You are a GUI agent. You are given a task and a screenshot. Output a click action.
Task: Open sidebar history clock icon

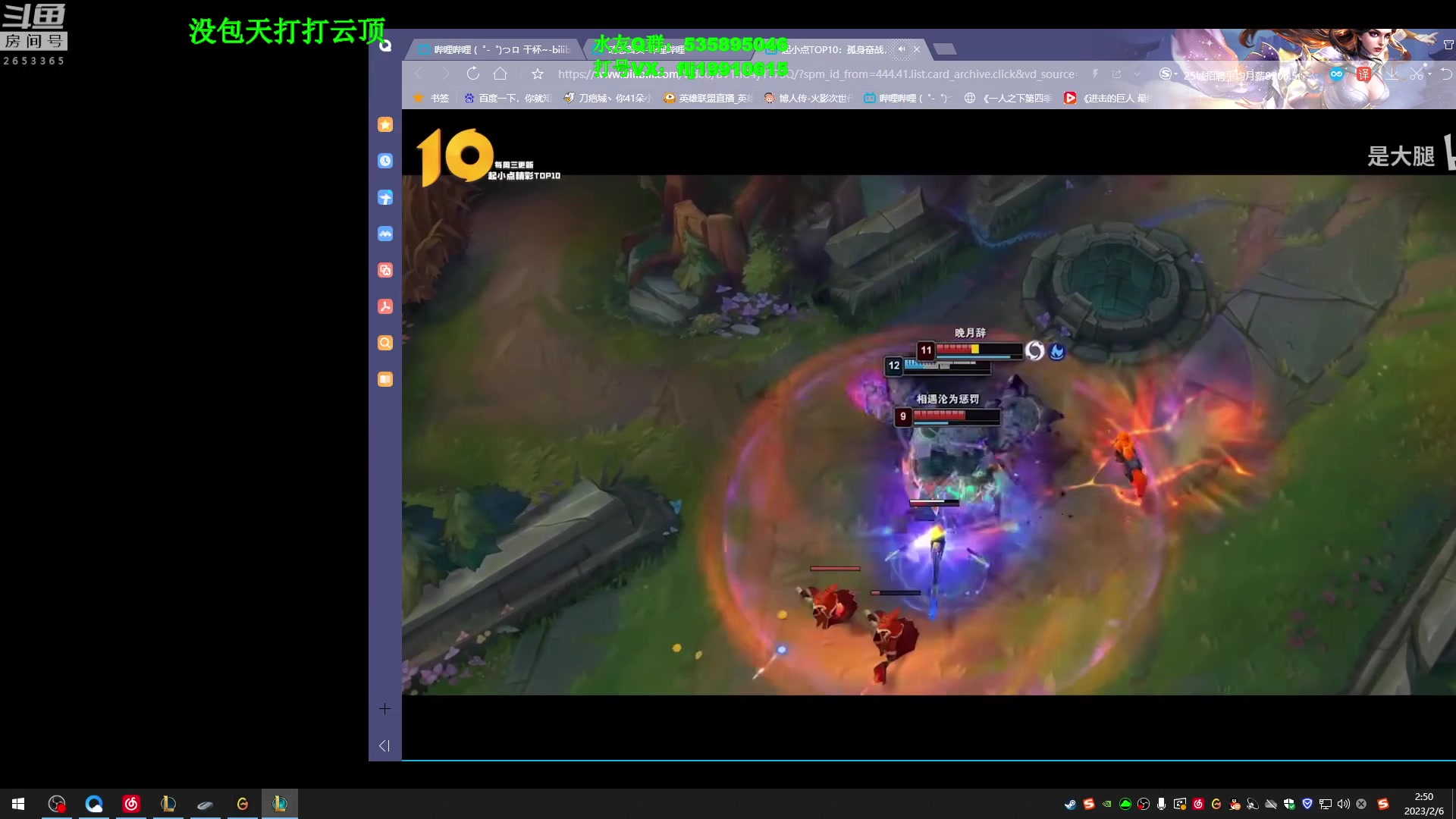385,161
